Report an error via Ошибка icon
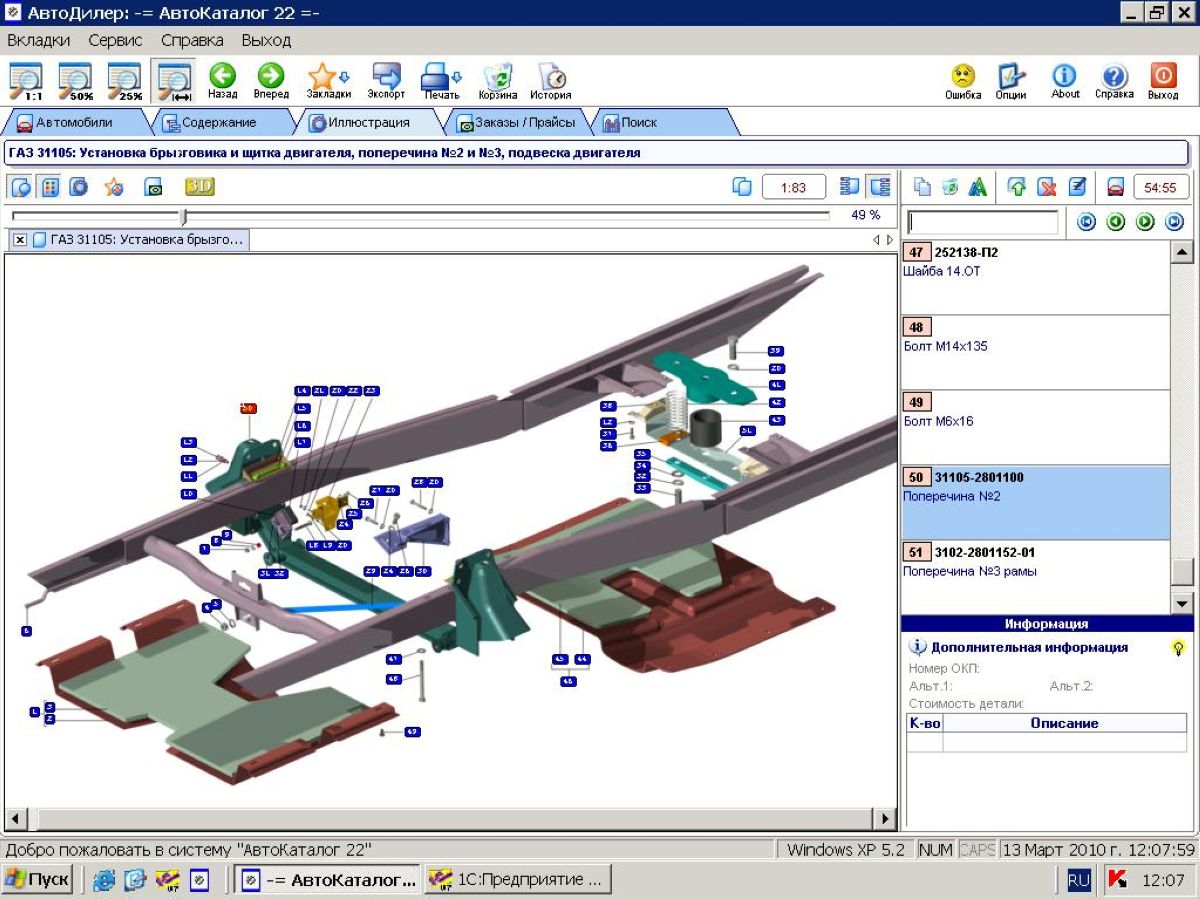 [963, 80]
